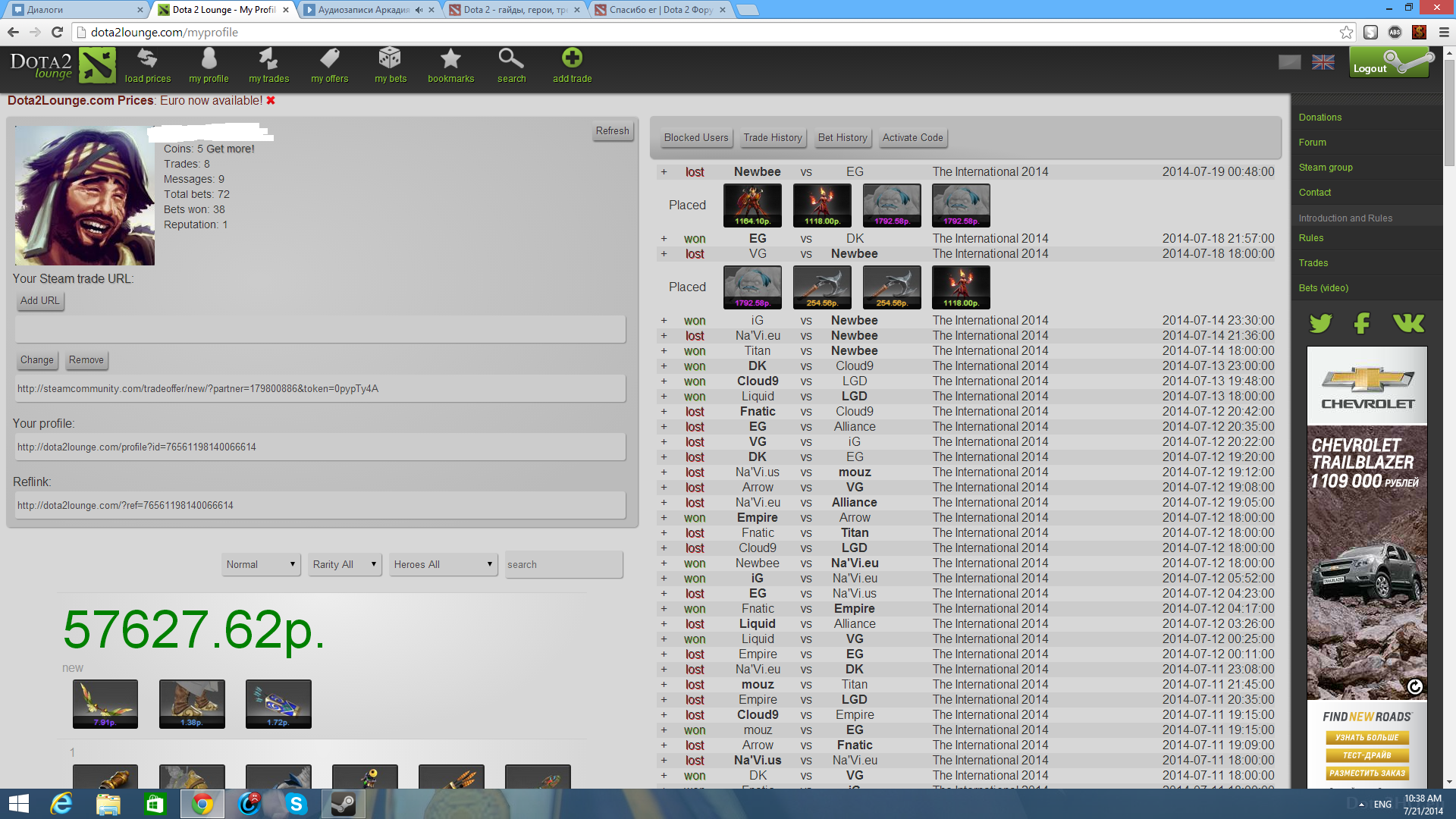Click the empty Steam trade URL field

coord(320,329)
